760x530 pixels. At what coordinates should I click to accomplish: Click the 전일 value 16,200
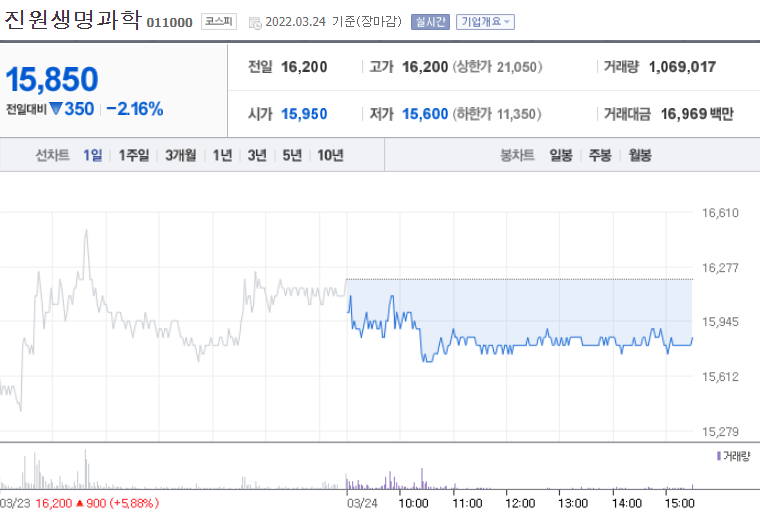[x=304, y=67]
